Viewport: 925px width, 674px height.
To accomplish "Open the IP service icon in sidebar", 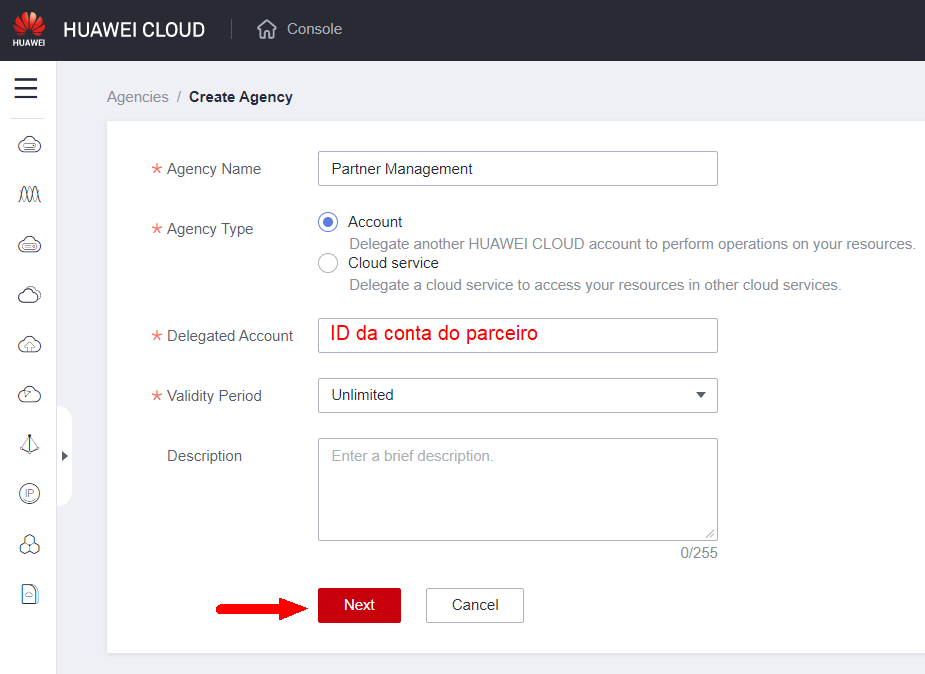I will click(x=29, y=494).
